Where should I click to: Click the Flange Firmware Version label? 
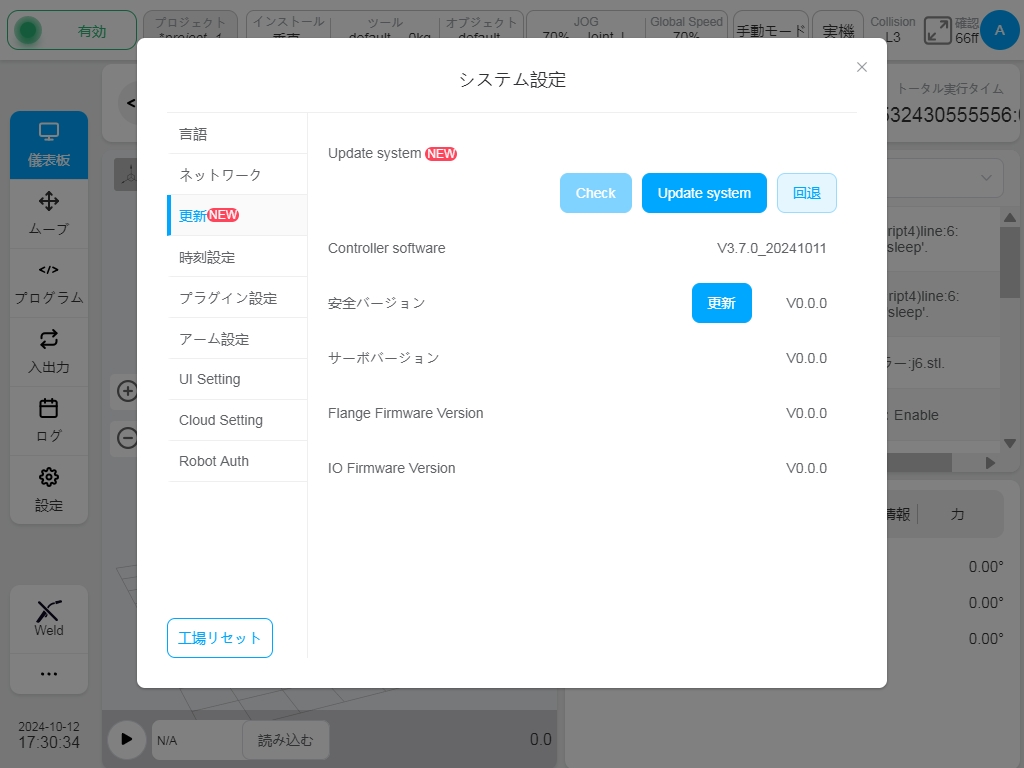(406, 413)
